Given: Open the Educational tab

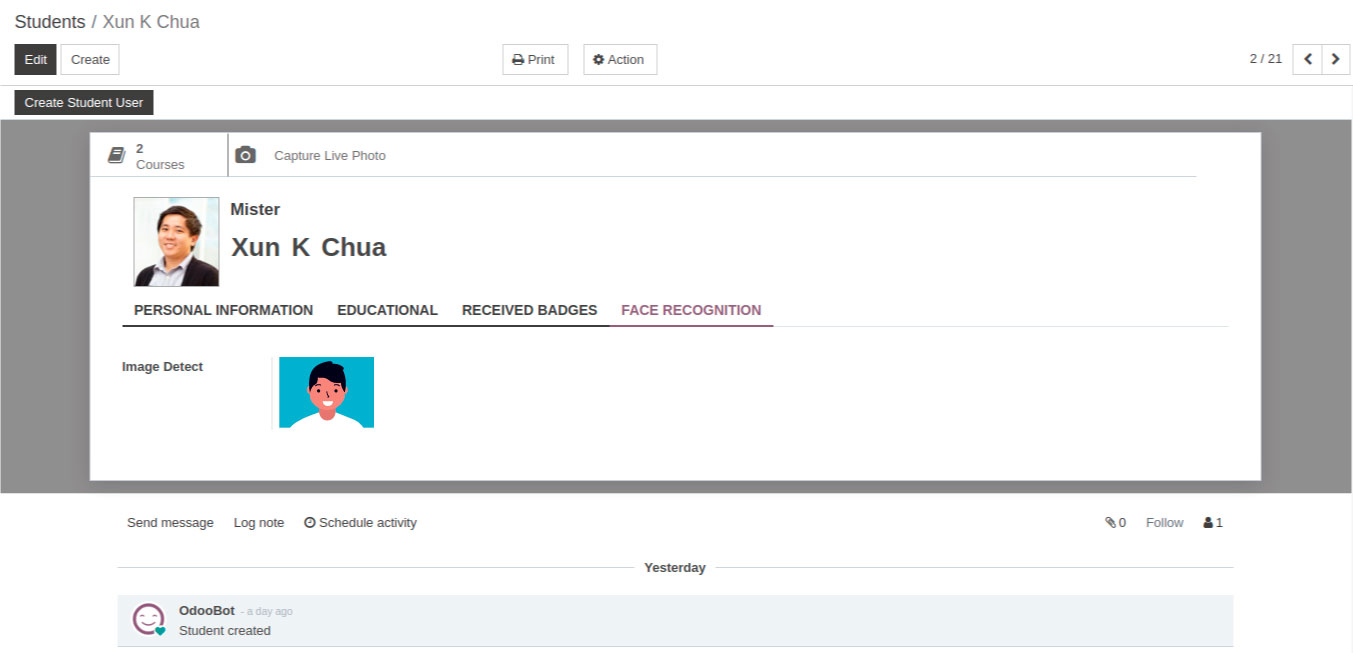Looking at the screenshot, I should (x=387, y=310).
